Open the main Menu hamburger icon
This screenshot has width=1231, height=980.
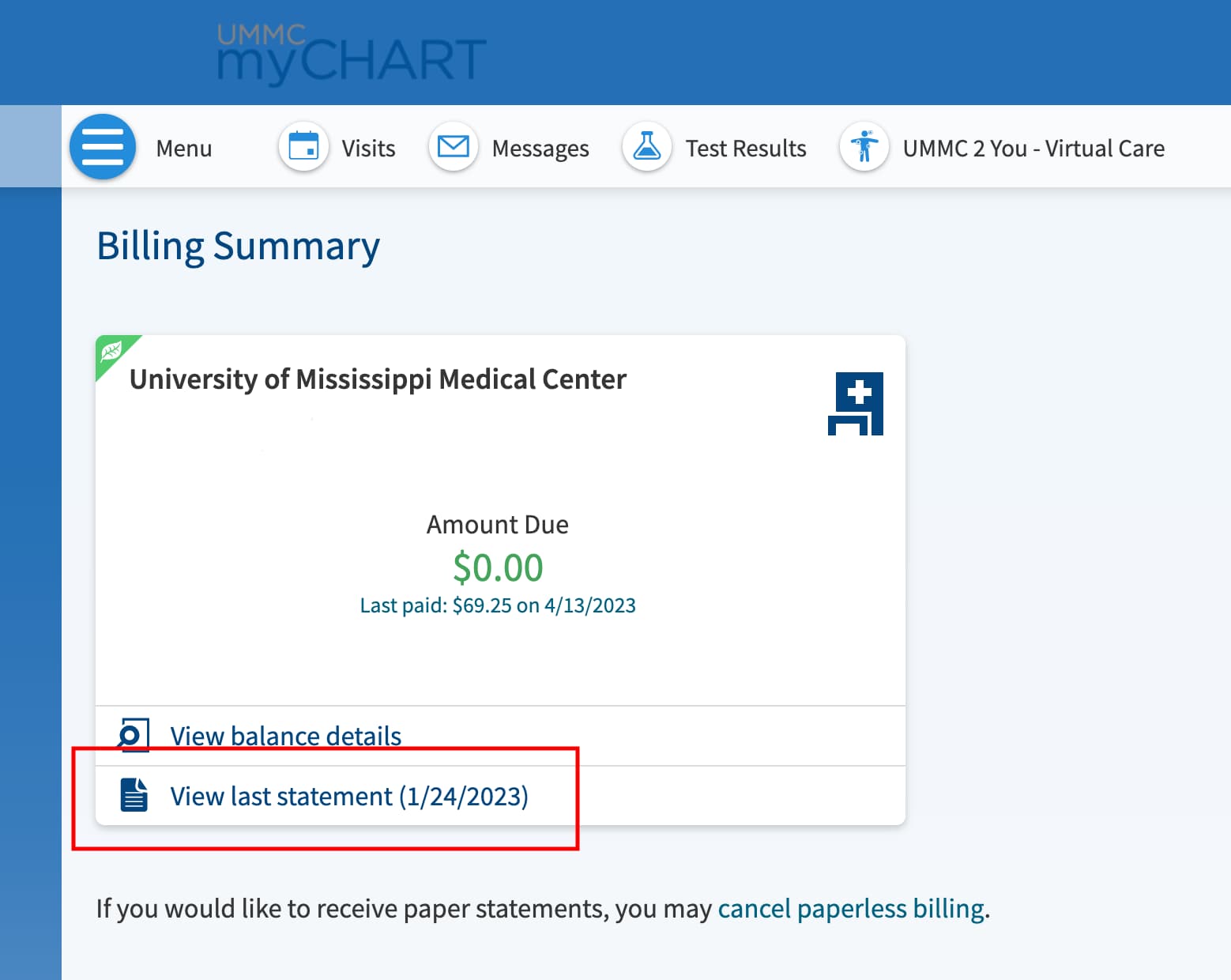click(103, 147)
